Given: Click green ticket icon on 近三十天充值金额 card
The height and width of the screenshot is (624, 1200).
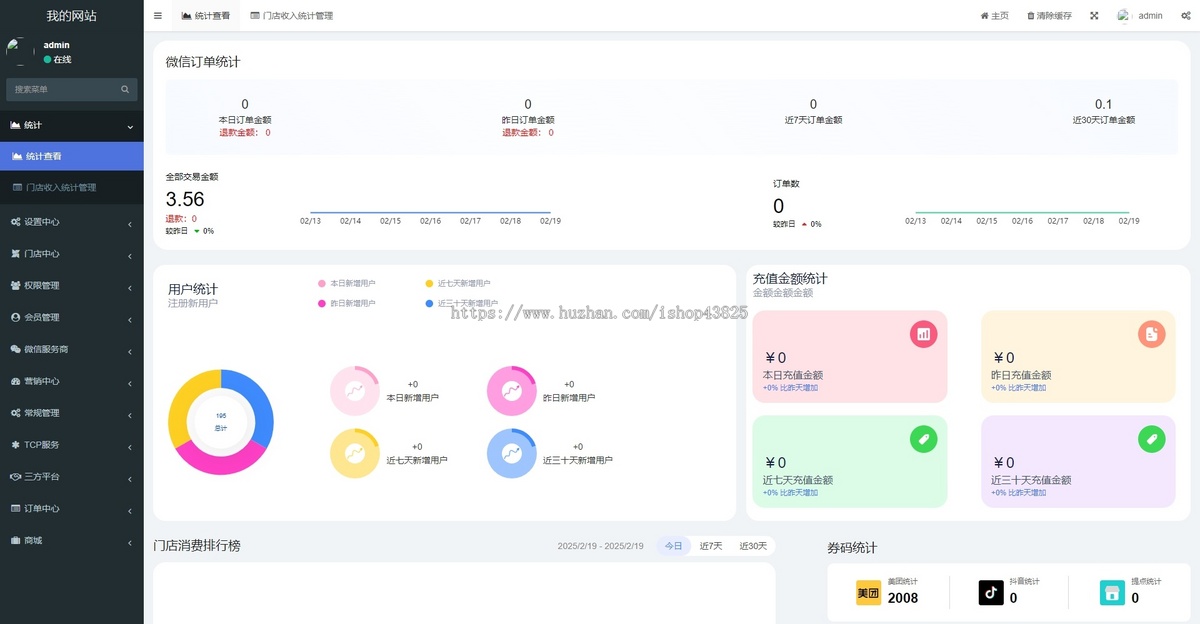Looking at the screenshot, I should point(1152,439).
